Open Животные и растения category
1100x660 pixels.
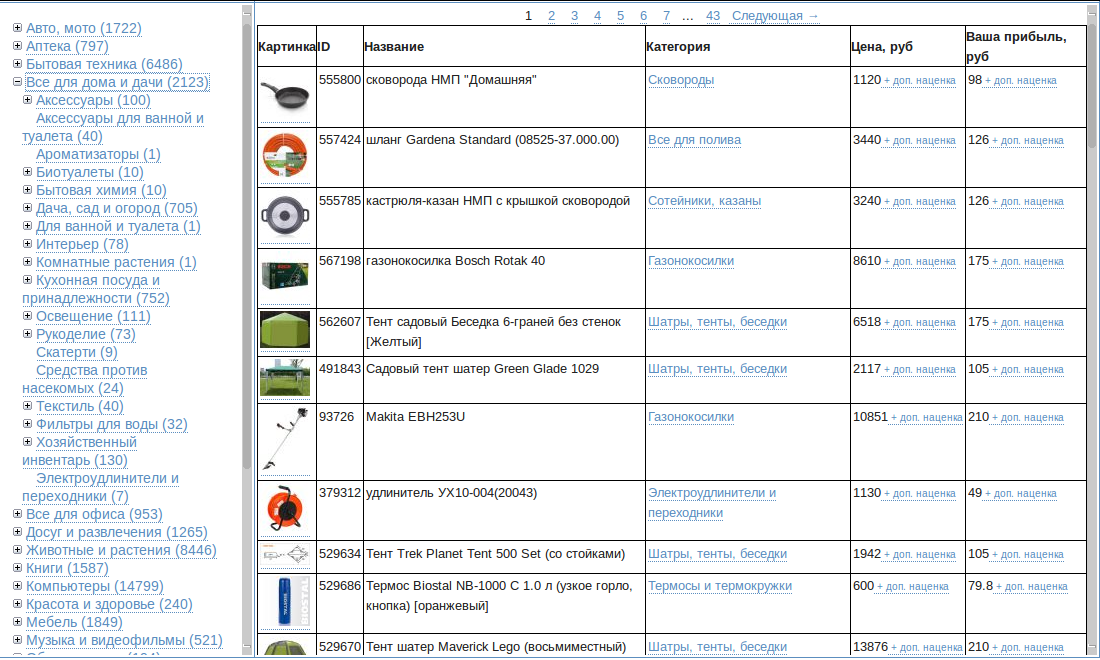[121, 550]
